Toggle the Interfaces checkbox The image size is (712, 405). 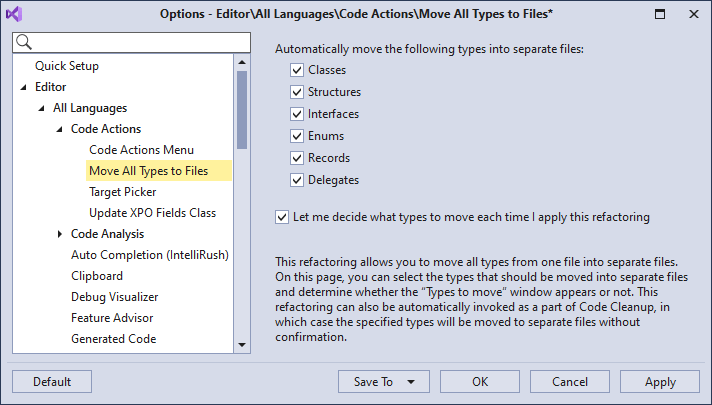pyautogui.click(x=297, y=114)
